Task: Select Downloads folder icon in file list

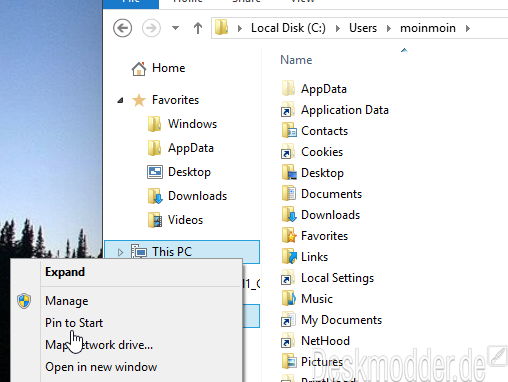Action: click(x=289, y=215)
